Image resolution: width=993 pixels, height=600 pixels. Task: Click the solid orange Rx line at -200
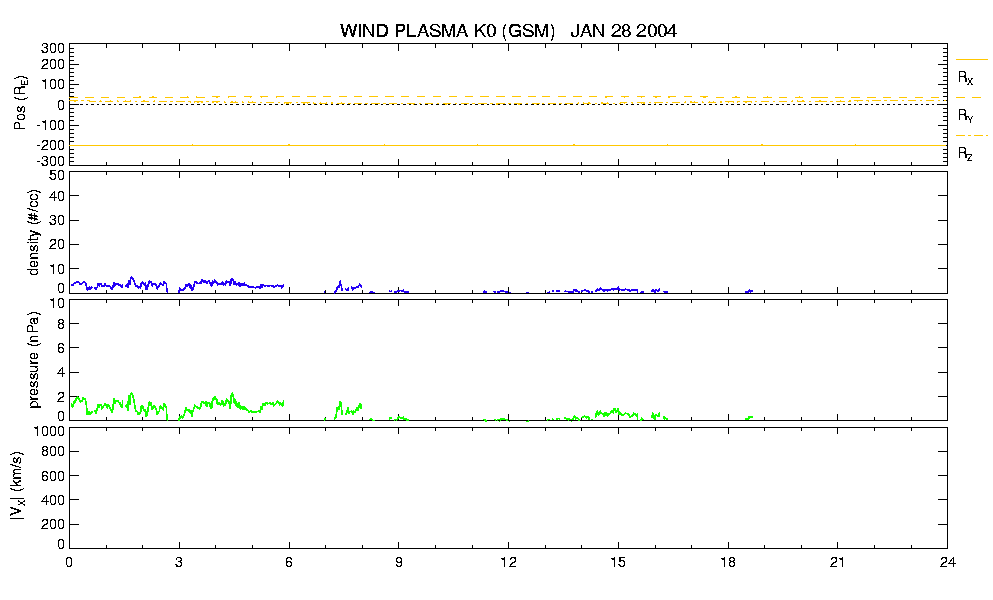click(508, 145)
